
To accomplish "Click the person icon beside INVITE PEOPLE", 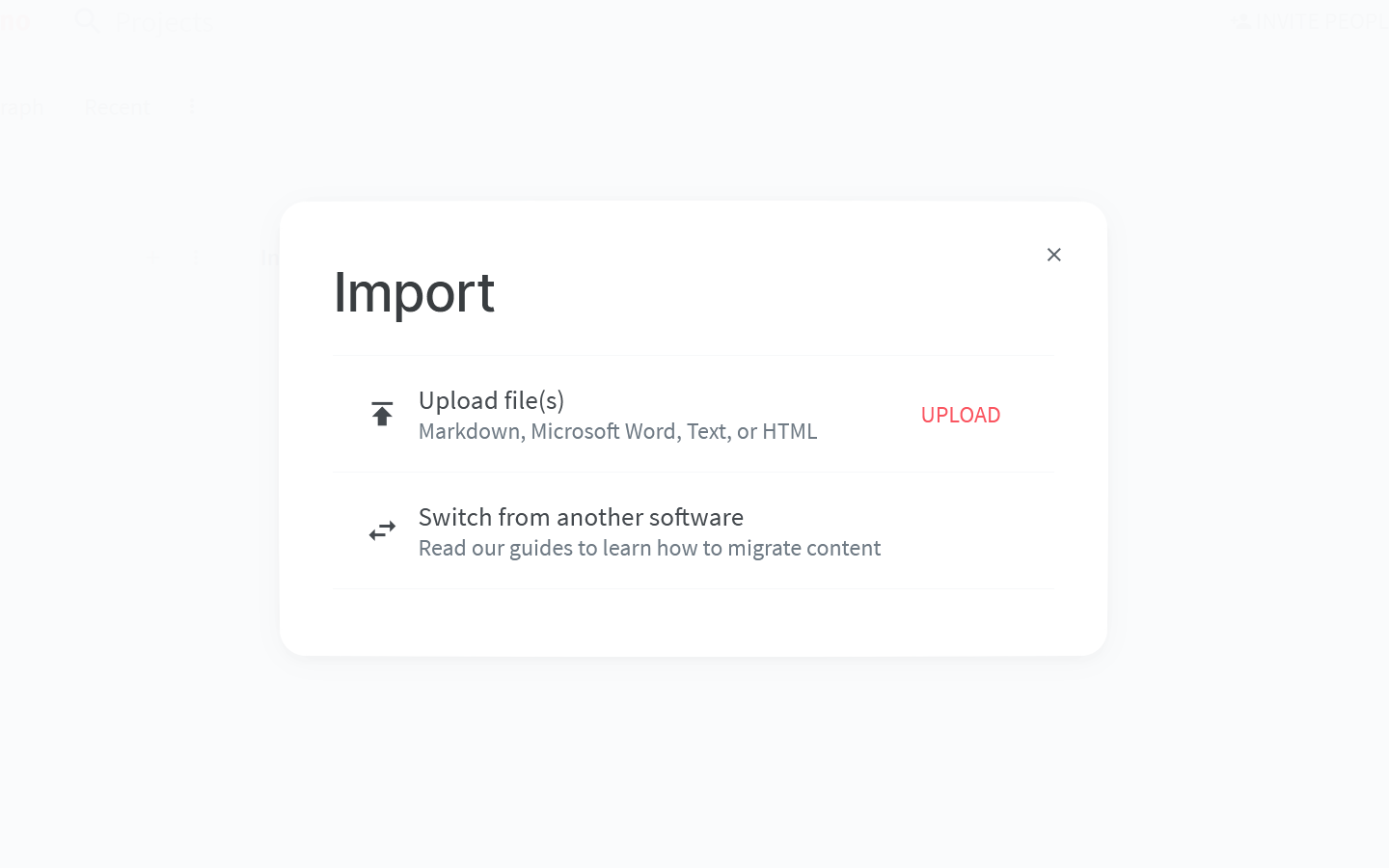I will tap(1241, 20).
